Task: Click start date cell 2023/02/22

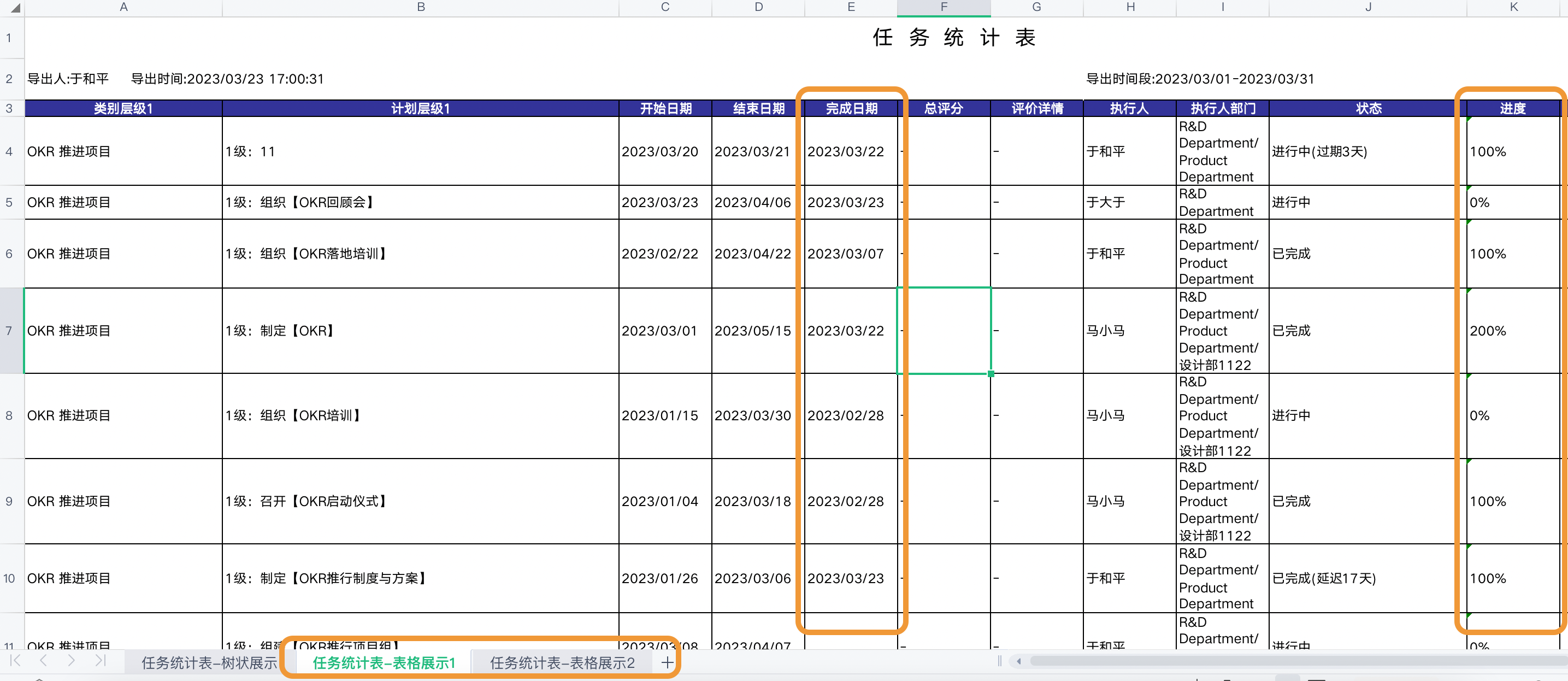Action: tap(665, 254)
